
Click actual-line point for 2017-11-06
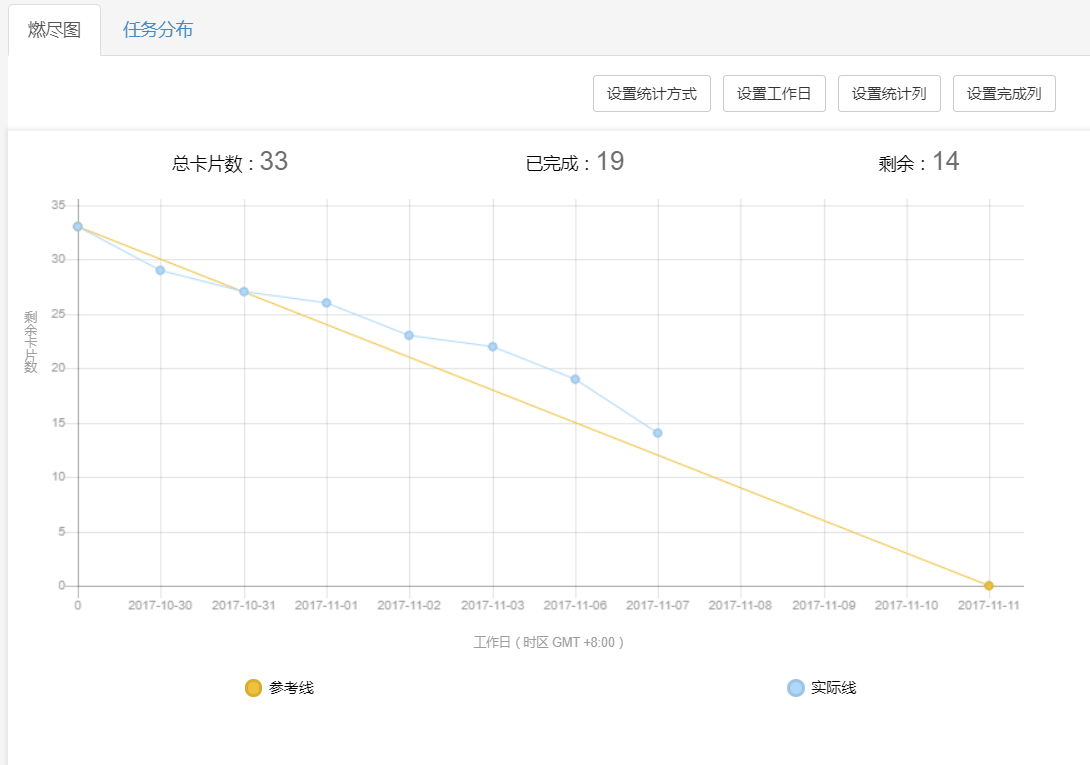(x=575, y=380)
